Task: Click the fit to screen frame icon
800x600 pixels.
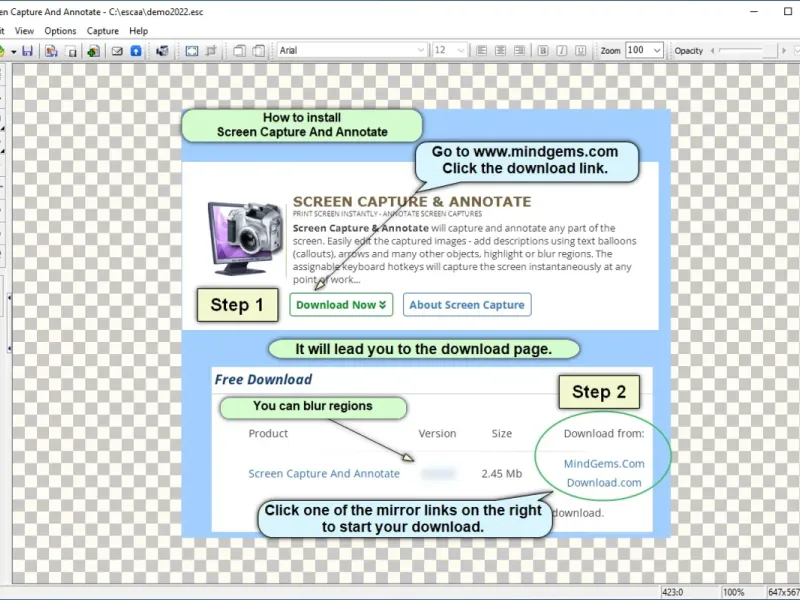Action: click(192, 51)
